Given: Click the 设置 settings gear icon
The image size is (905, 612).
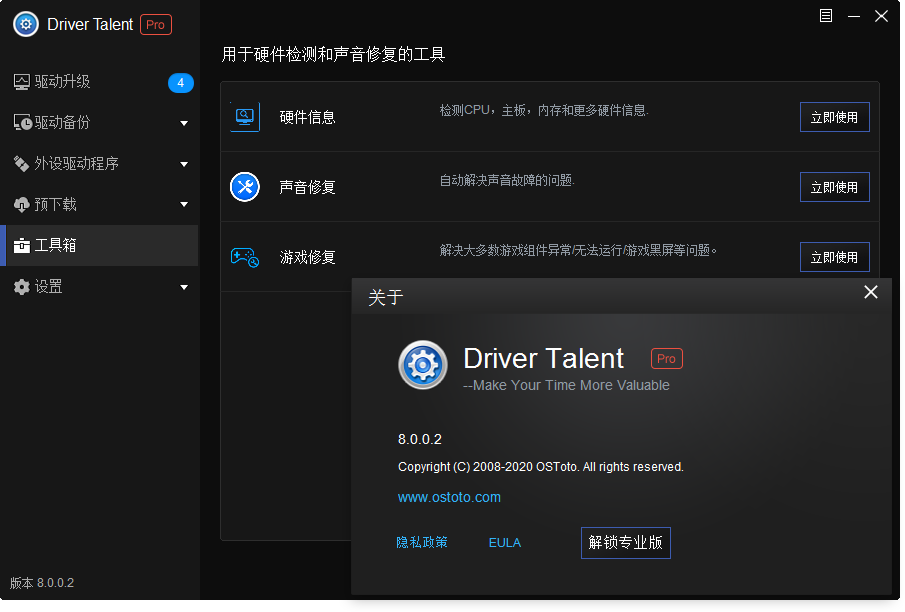Looking at the screenshot, I should [x=22, y=286].
